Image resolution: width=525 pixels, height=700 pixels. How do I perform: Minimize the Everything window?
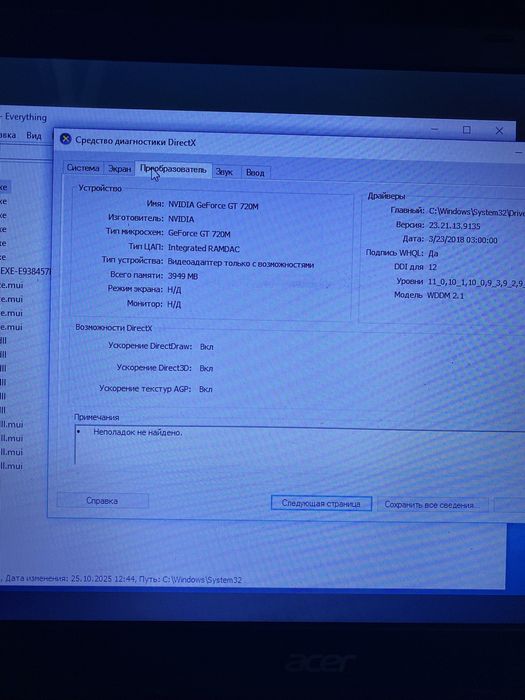tap(434, 129)
